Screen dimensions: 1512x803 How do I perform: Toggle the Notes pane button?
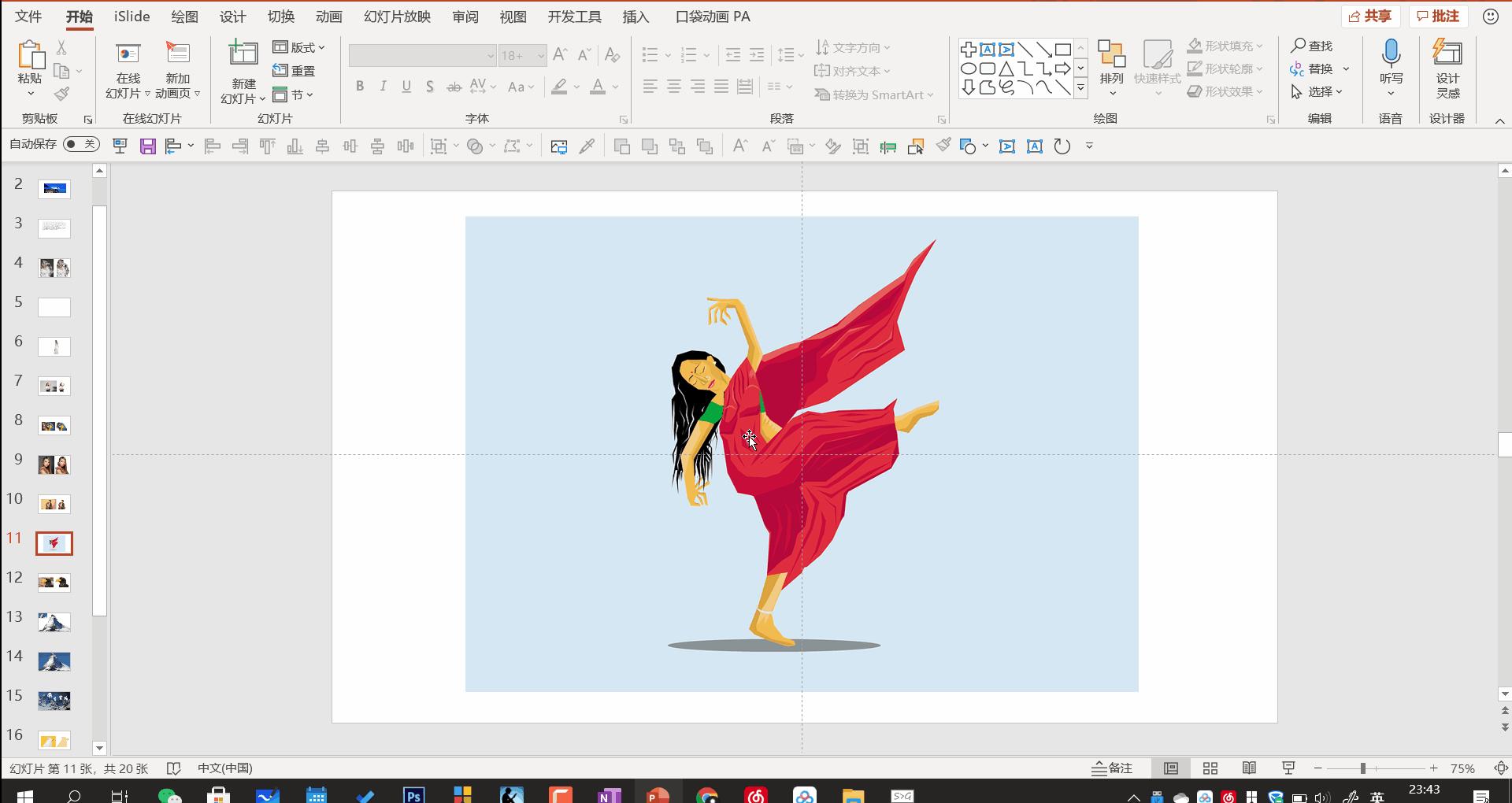(1112, 768)
